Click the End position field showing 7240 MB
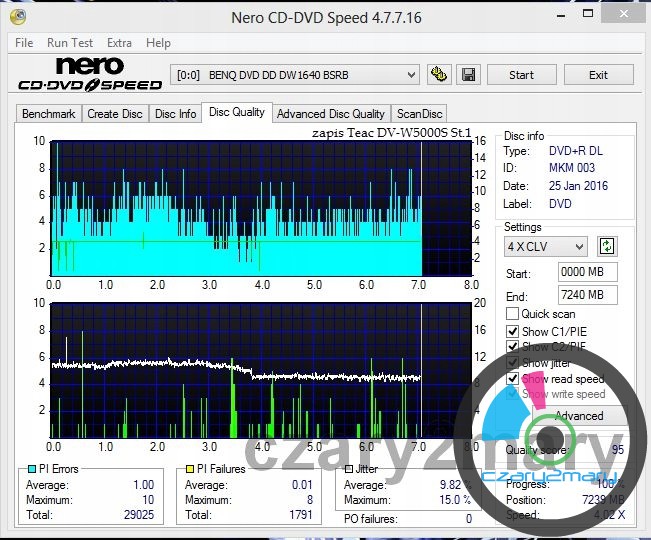Image resolution: width=651 pixels, height=540 pixels. point(588,295)
